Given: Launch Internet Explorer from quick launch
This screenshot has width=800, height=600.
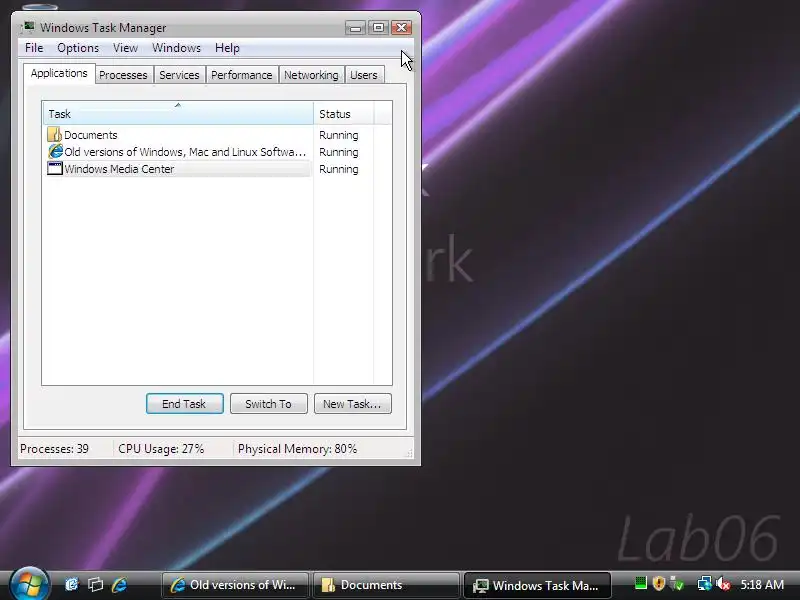Looking at the screenshot, I should point(119,584).
